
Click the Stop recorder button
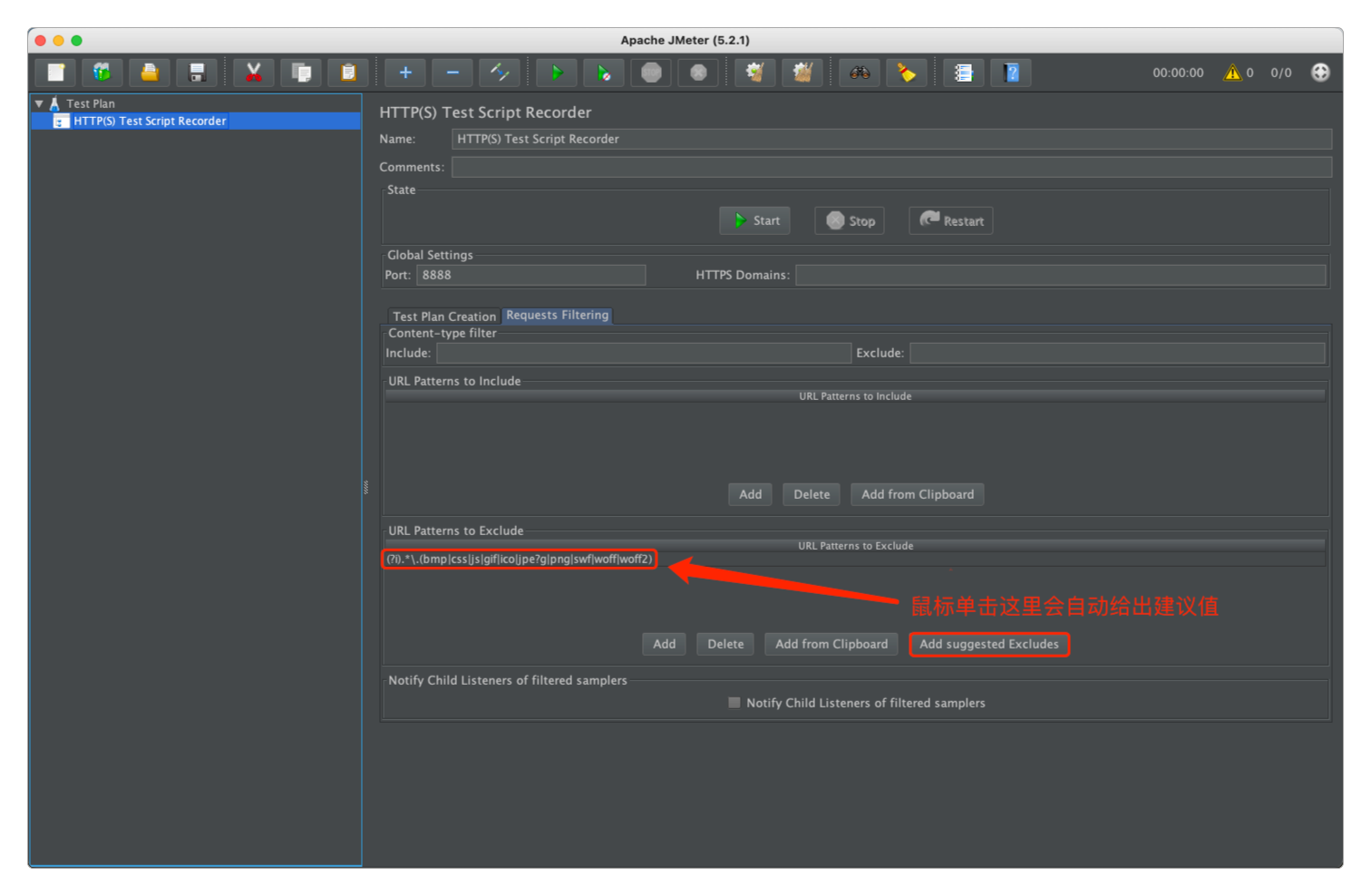(850, 220)
